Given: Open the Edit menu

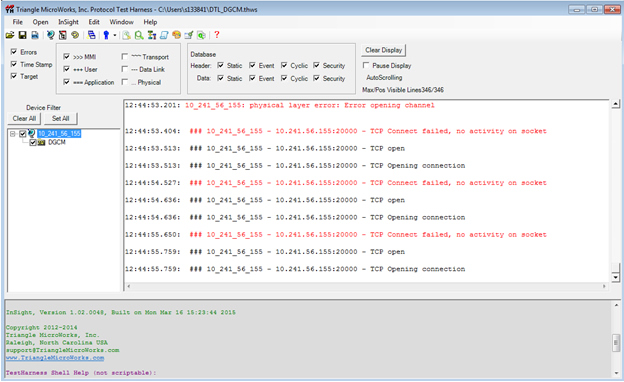Looking at the screenshot, I should point(94,22).
